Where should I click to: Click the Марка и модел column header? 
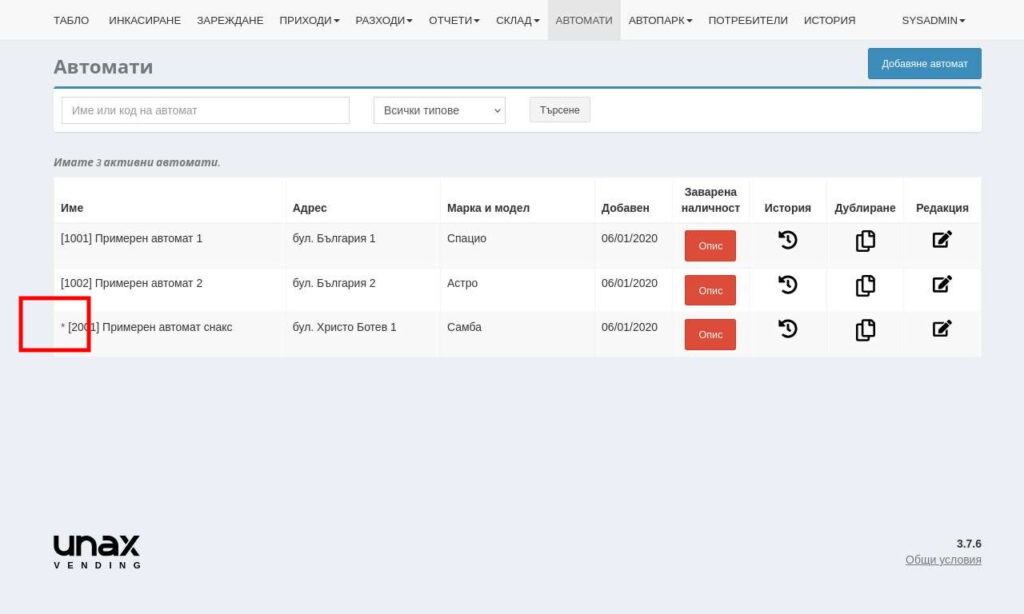[488, 208]
